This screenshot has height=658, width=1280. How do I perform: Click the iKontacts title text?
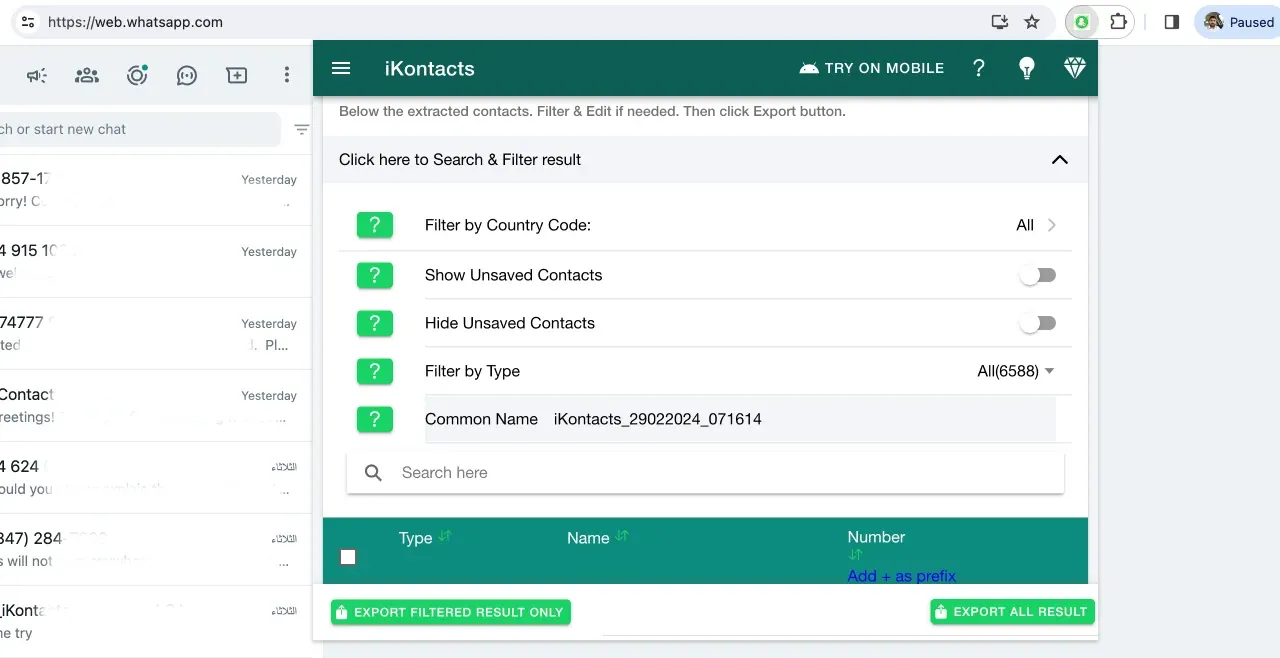click(x=430, y=69)
